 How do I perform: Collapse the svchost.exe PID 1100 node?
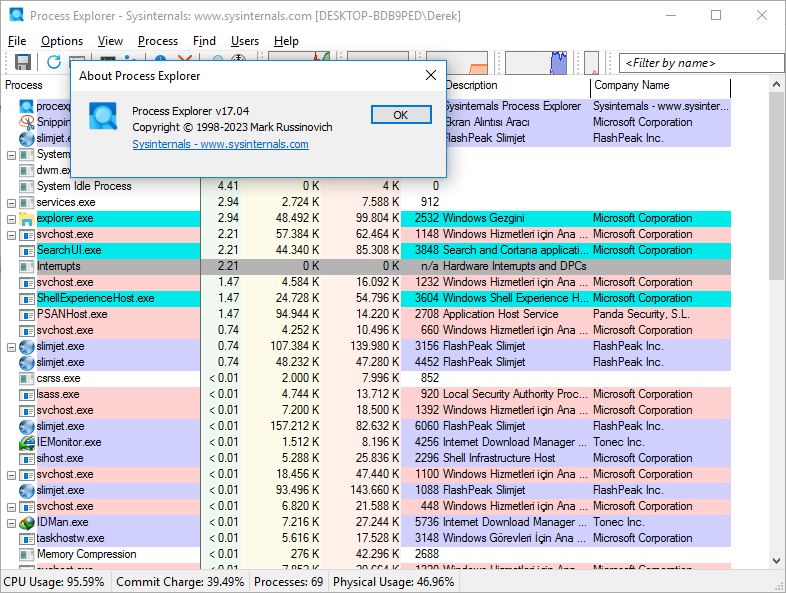click(x=11, y=475)
